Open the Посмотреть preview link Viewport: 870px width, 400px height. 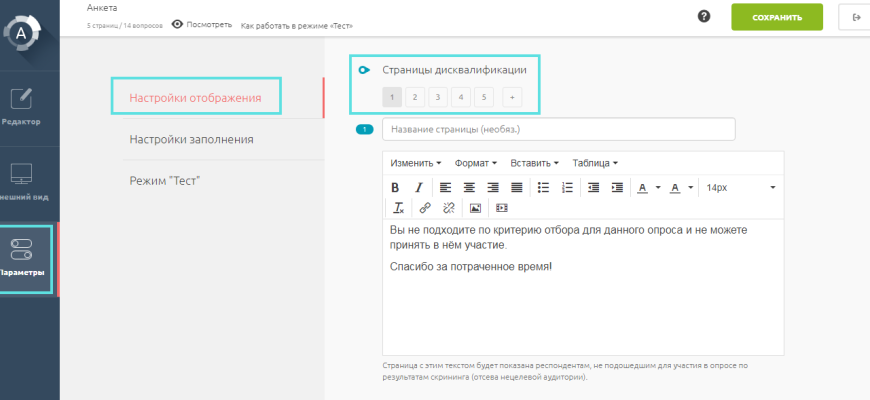point(201,24)
